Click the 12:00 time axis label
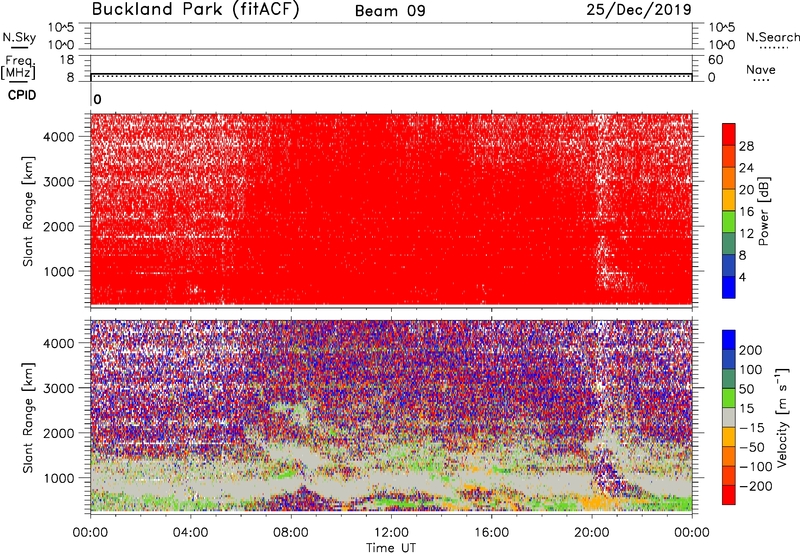800x554 pixels. point(391,533)
